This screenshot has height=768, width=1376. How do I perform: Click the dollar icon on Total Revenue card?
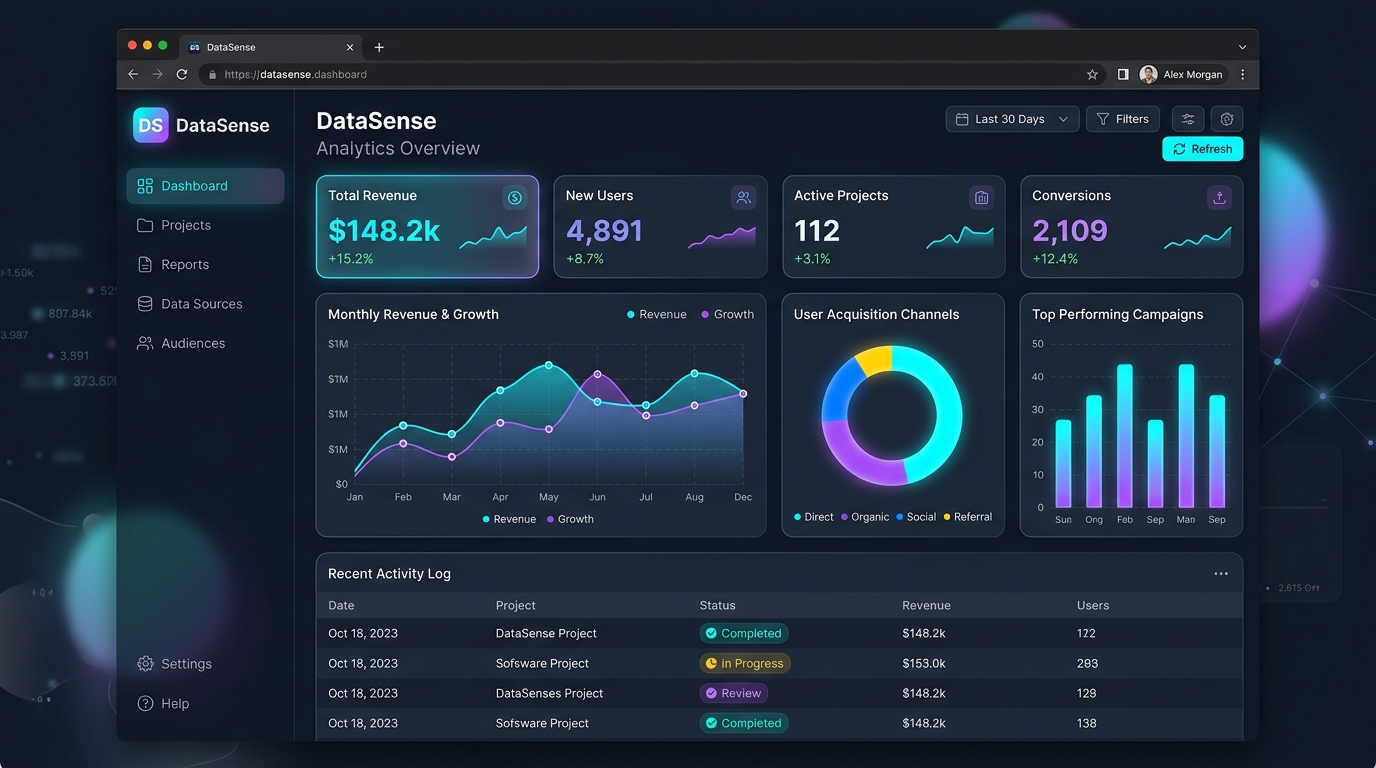click(514, 198)
